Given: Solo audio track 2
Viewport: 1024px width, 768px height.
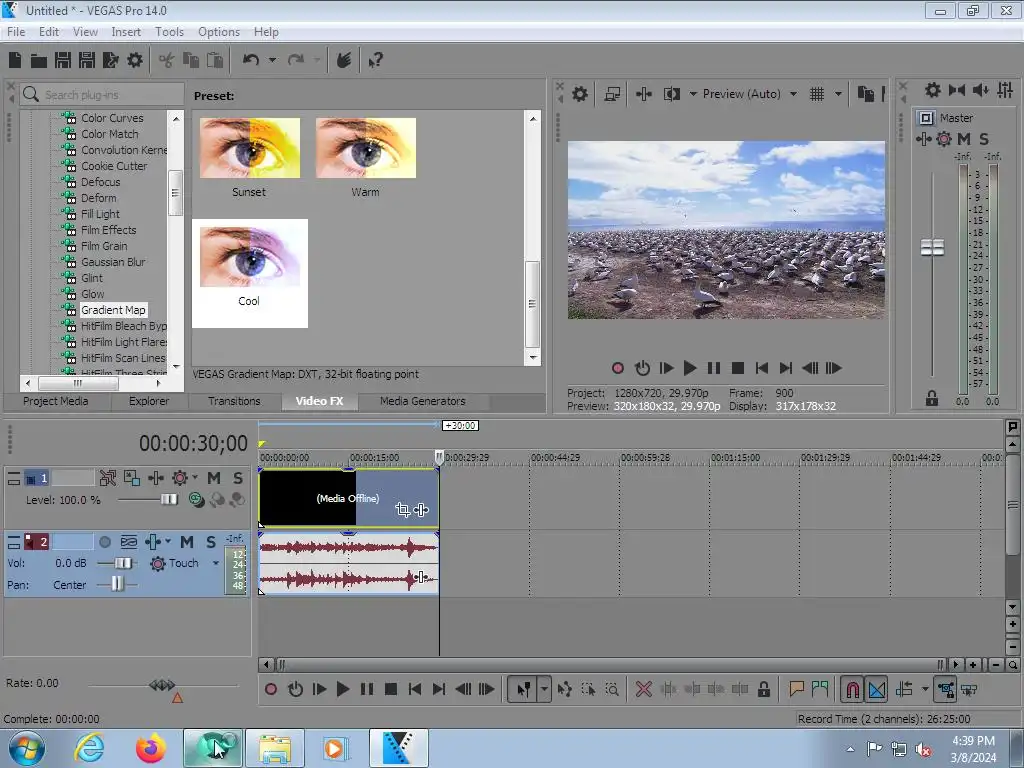Looking at the screenshot, I should (x=211, y=542).
